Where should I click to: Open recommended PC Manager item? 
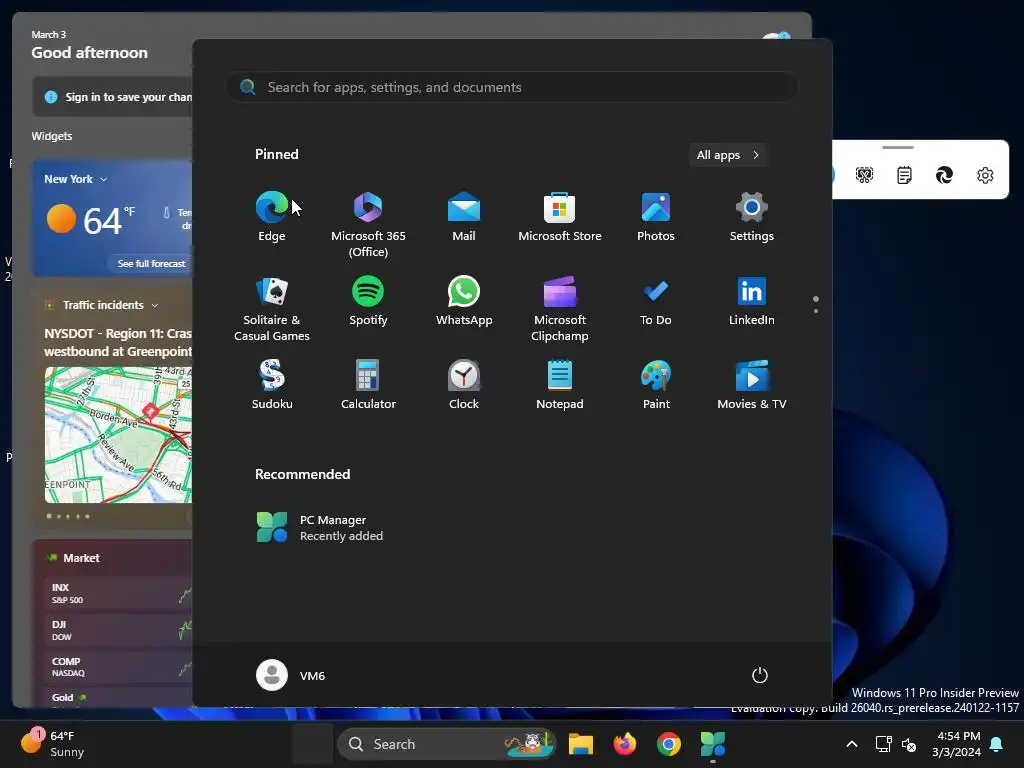320,528
